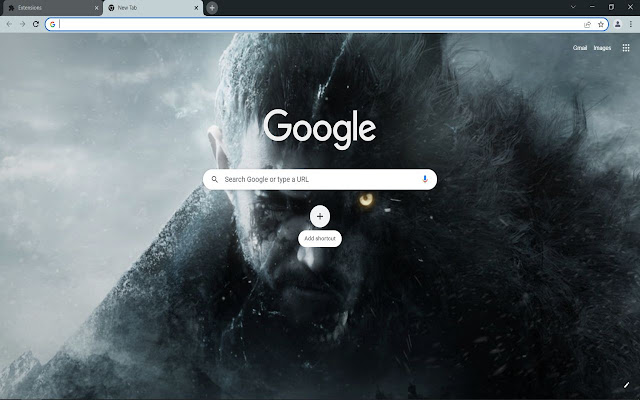
Task: Click the magnifier icon in search box
Action: pos(215,179)
